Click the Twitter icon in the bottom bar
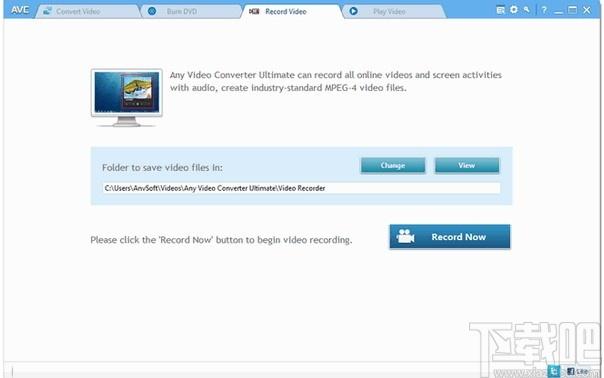 (554, 371)
